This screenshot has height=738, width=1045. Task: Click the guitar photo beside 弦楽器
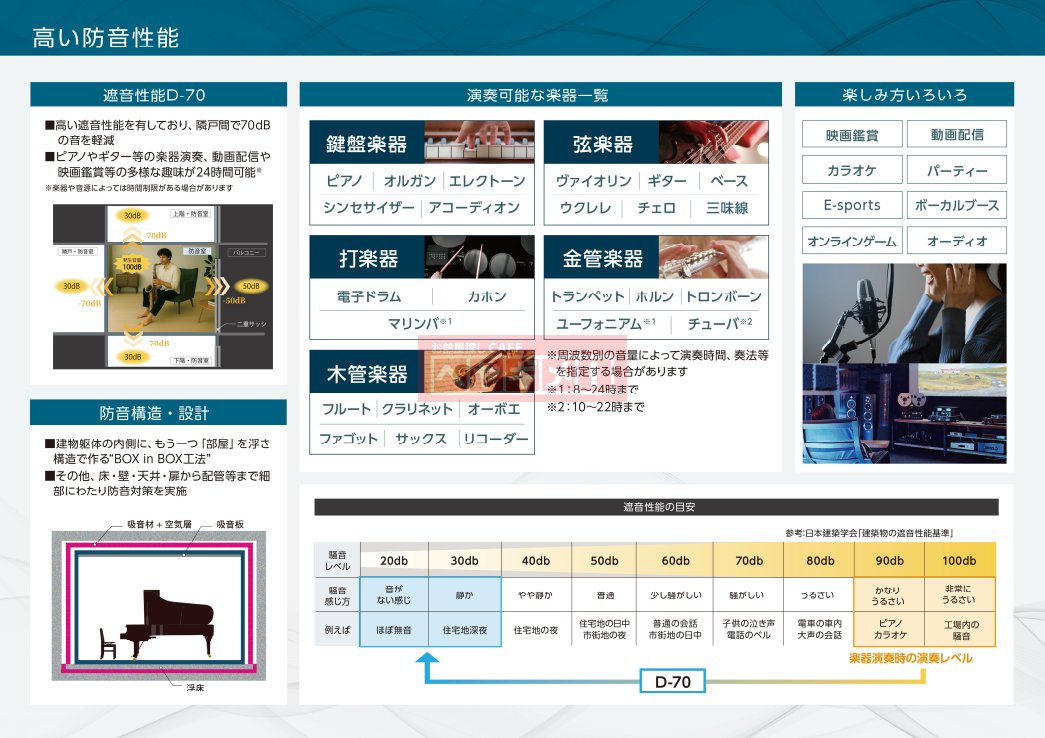click(713, 142)
